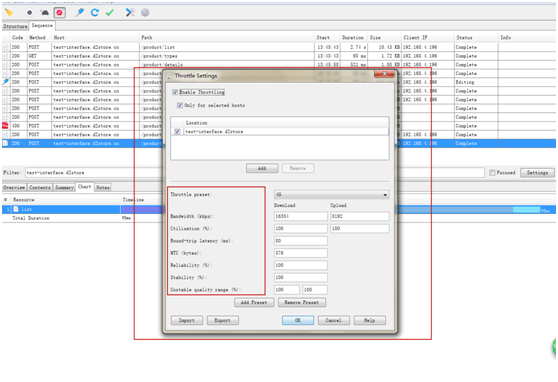Click the Upload utilisation field
This screenshot has width=558, height=382.
(360, 229)
